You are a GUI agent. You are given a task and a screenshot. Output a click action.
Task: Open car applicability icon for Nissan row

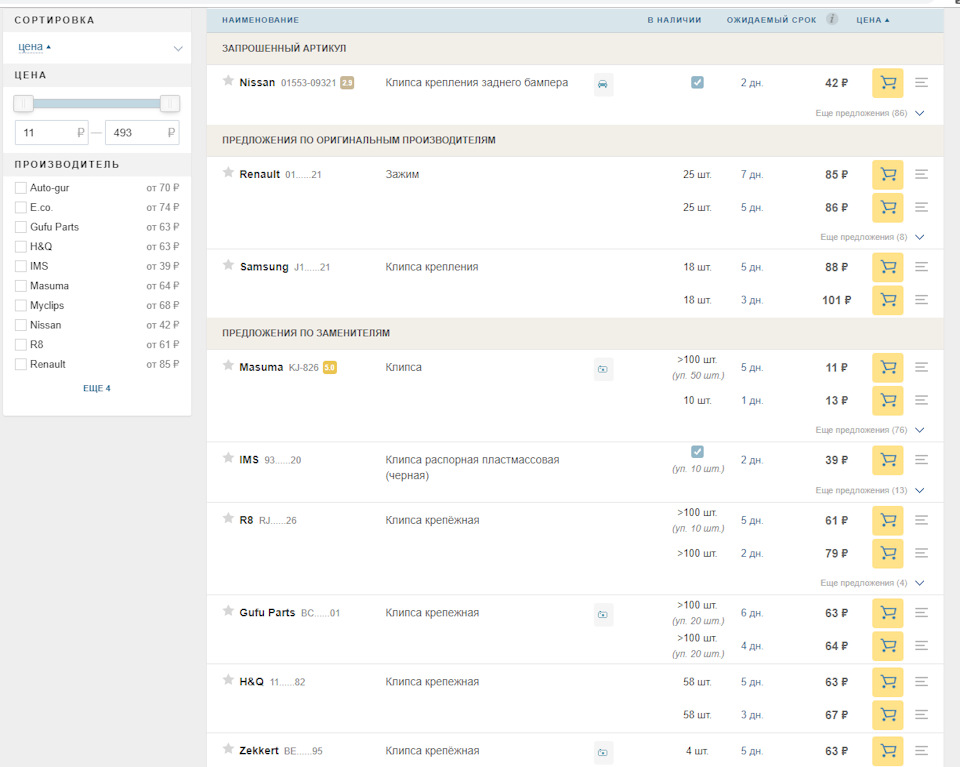click(603, 84)
